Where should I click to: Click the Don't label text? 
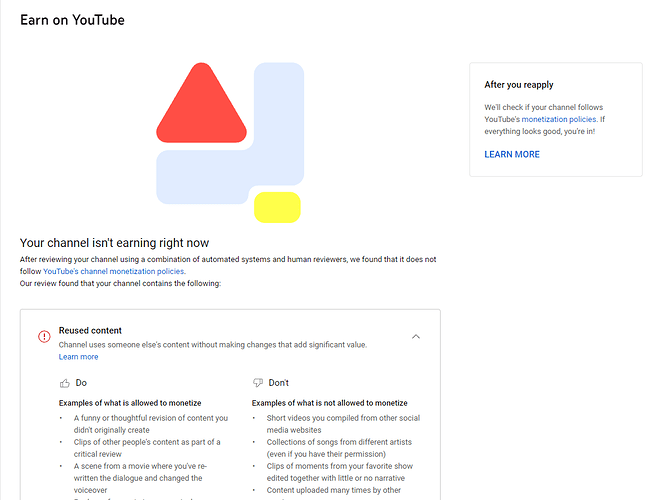click(x=279, y=383)
